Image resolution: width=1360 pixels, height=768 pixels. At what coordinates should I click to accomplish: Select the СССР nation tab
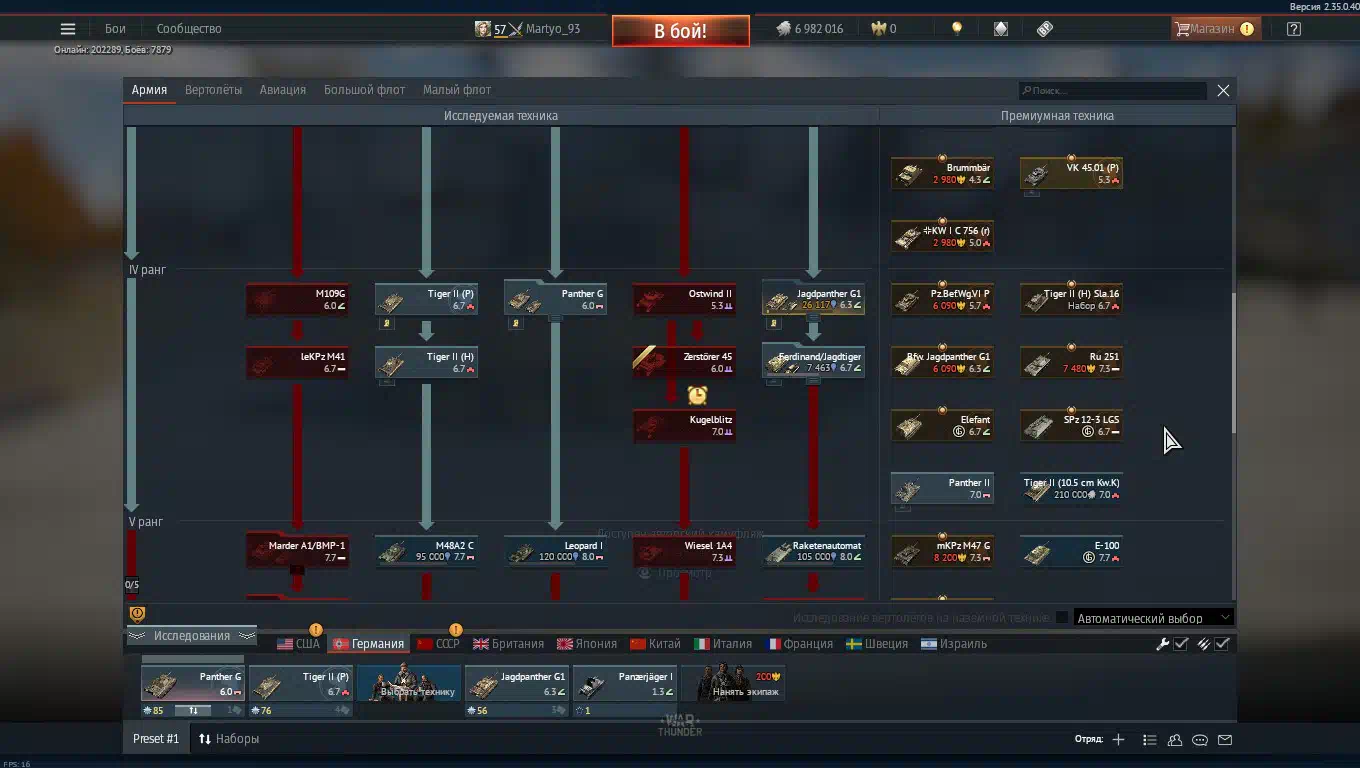(438, 644)
